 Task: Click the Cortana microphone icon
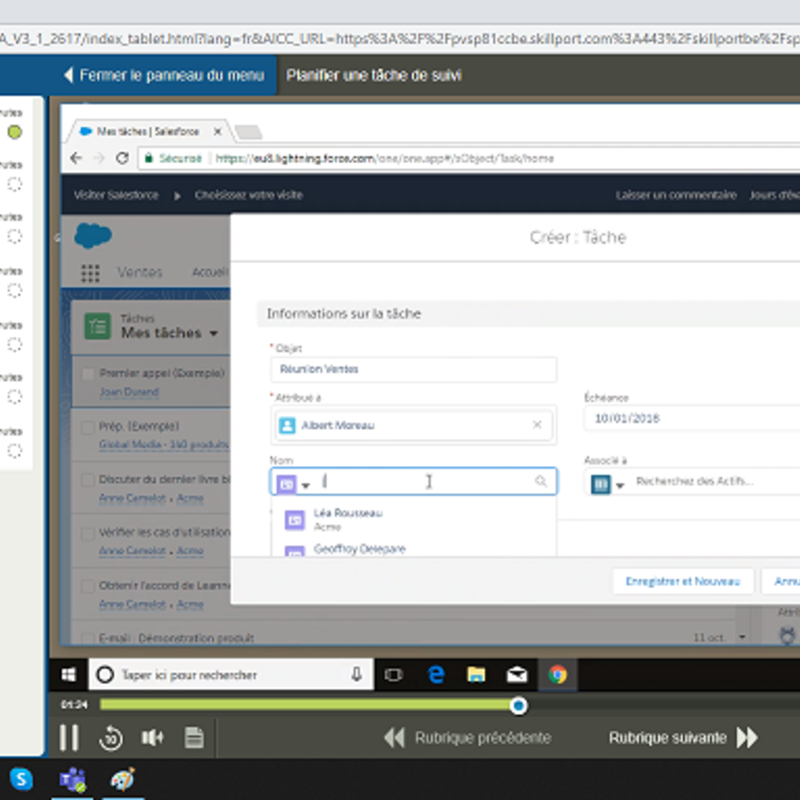357,674
